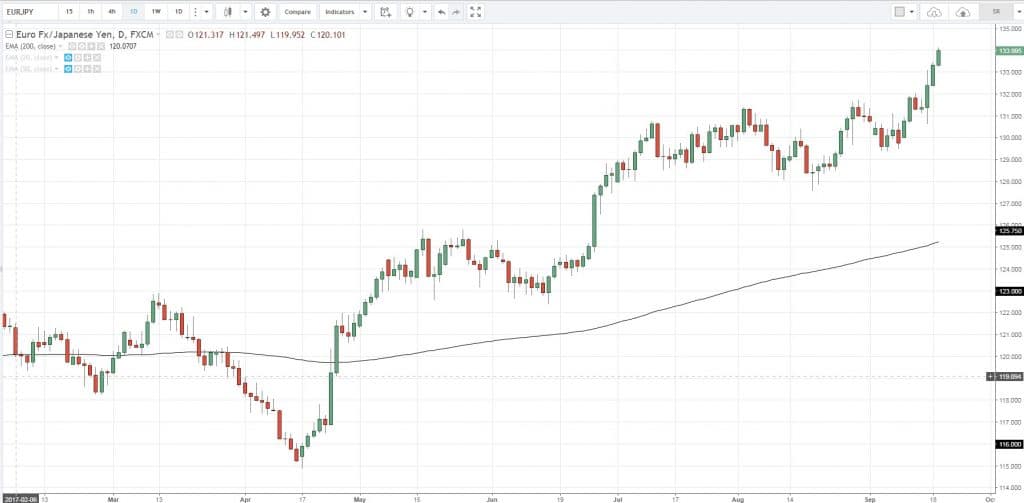The image size is (1024, 503).
Task: Show the hidden EMA 20 indicator
Action: (68, 57)
